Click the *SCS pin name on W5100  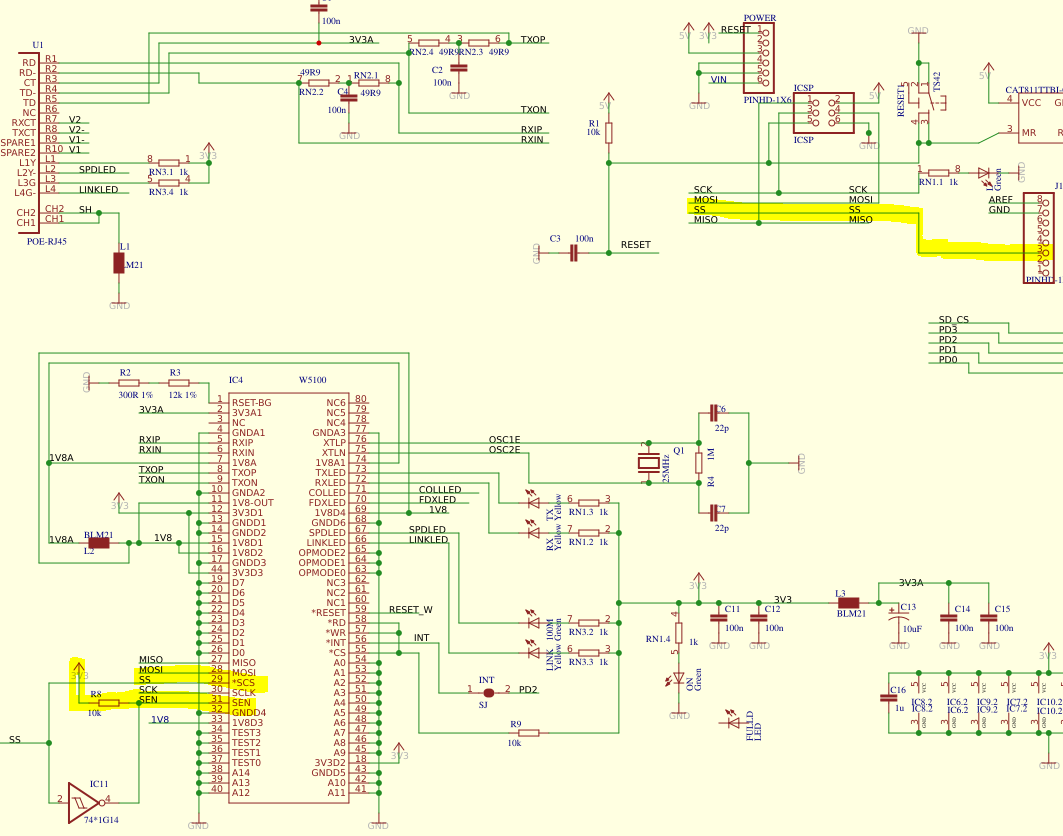point(243,682)
